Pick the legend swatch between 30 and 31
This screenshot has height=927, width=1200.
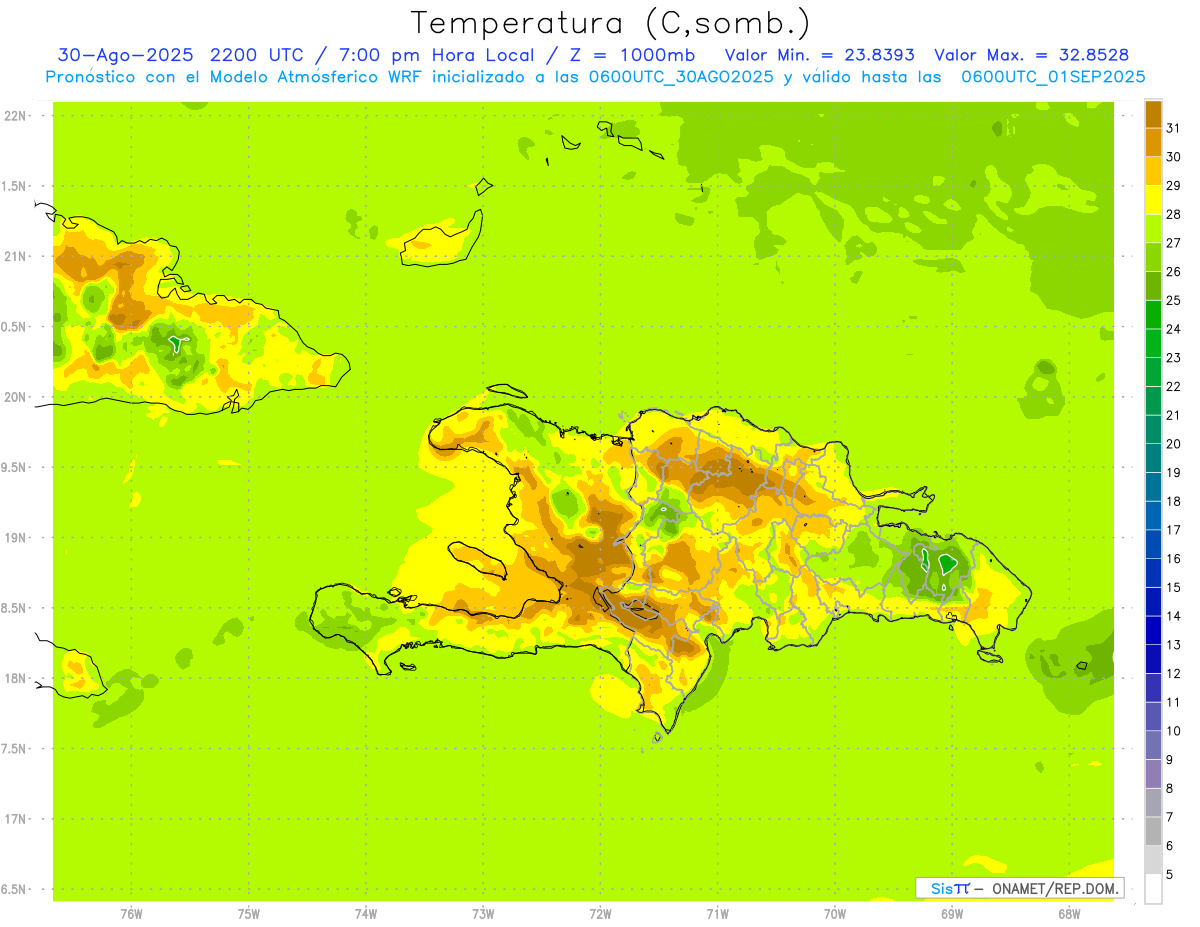click(x=1153, y=142)
